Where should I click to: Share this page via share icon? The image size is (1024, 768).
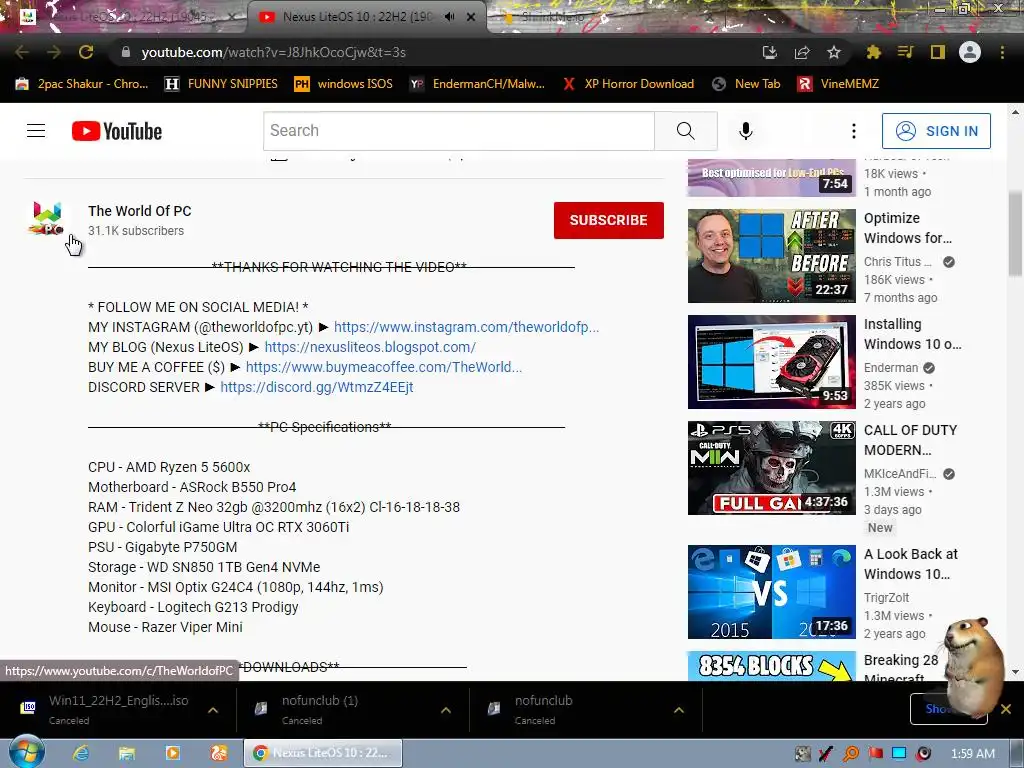802,52
